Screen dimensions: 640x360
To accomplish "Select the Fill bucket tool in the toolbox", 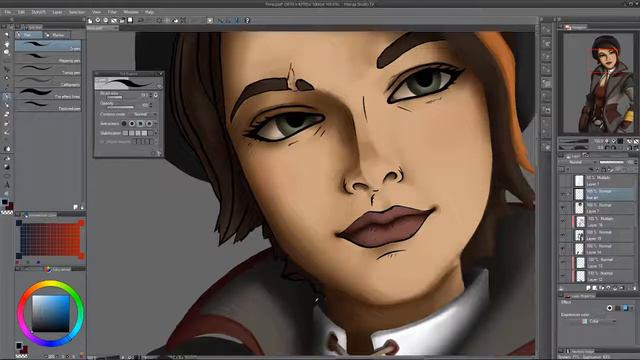I will (7, 158).
